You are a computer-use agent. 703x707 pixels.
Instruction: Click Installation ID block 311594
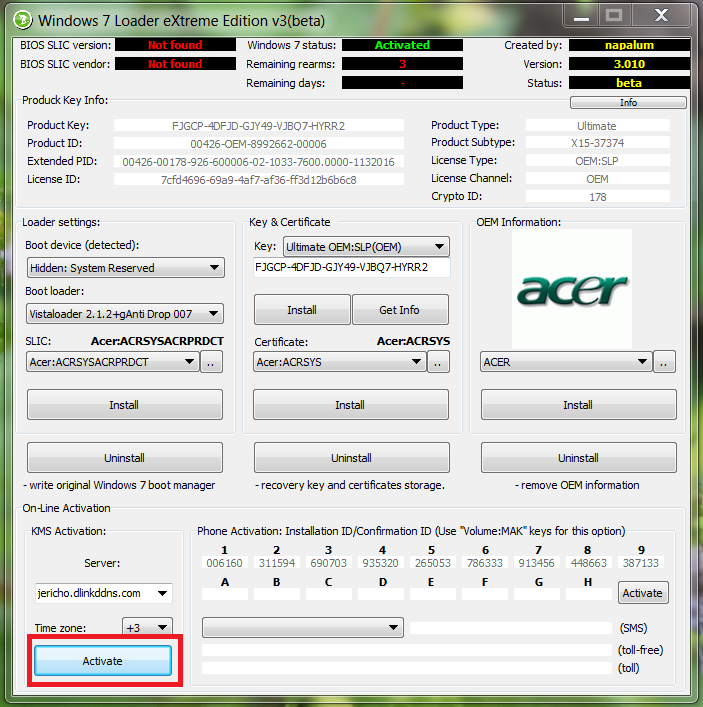277,563
